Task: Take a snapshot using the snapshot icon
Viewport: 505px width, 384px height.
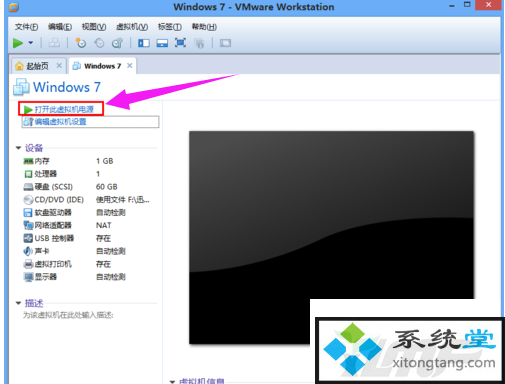Action: pos(81,43)
